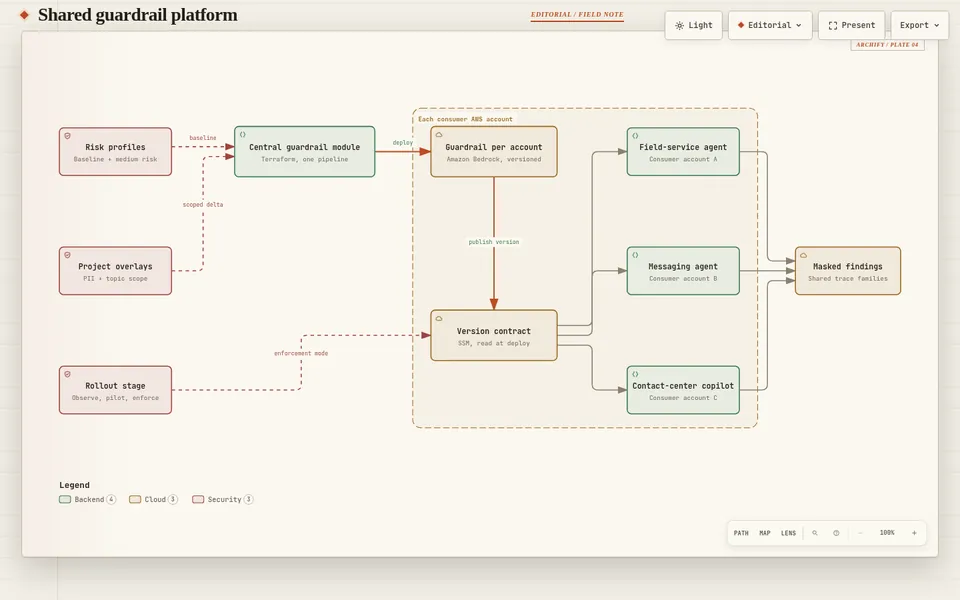Open the Editorial style dropdown
Screen dimensions: 960x600
[770, 25]
